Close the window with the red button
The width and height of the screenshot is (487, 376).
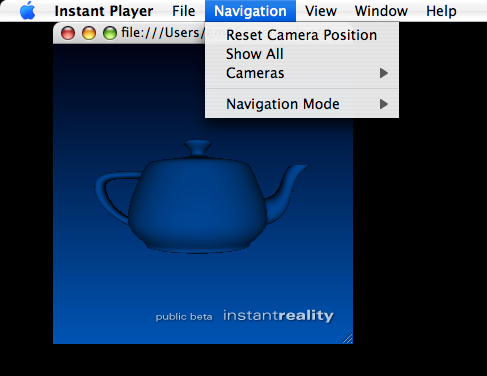(x=68, y=33)
